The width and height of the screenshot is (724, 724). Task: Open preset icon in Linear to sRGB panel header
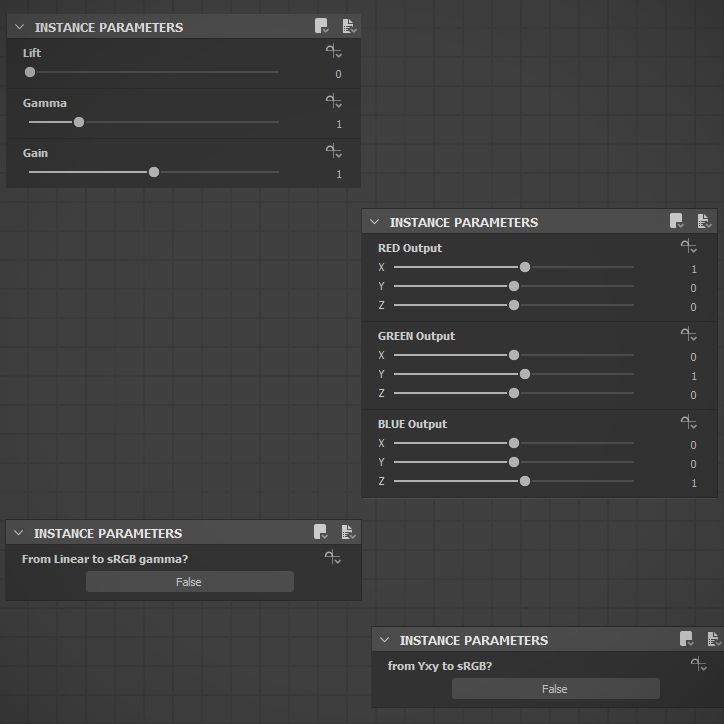[320, 532]
